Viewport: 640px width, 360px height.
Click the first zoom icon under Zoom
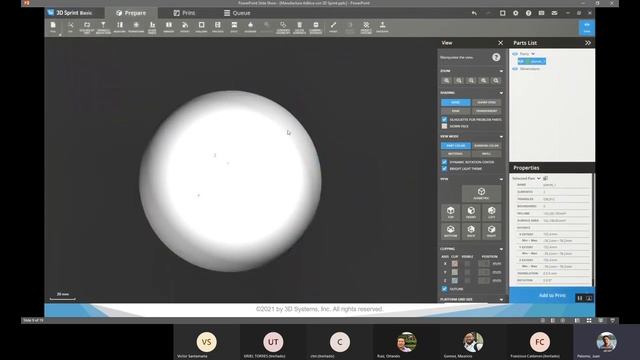(447, 80)
